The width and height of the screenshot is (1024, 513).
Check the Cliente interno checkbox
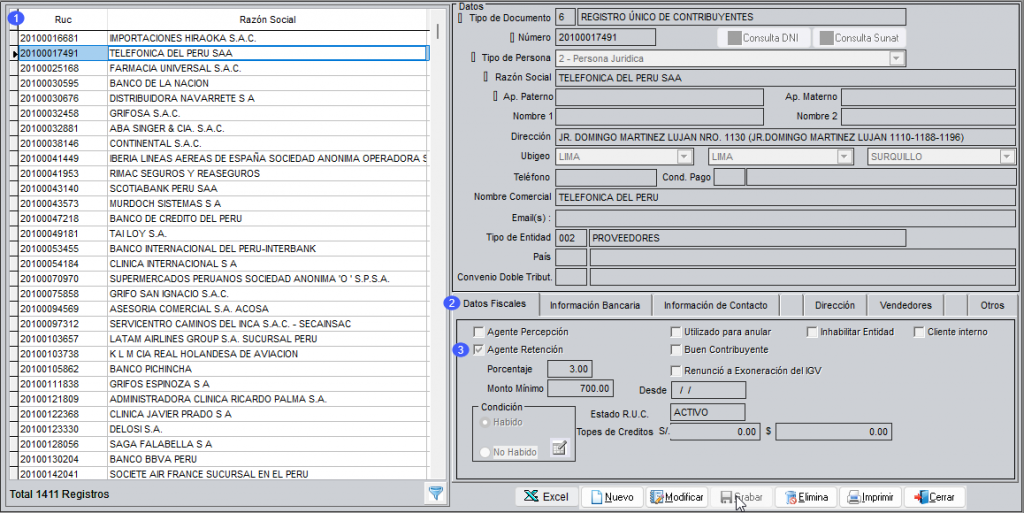[919, 332]
